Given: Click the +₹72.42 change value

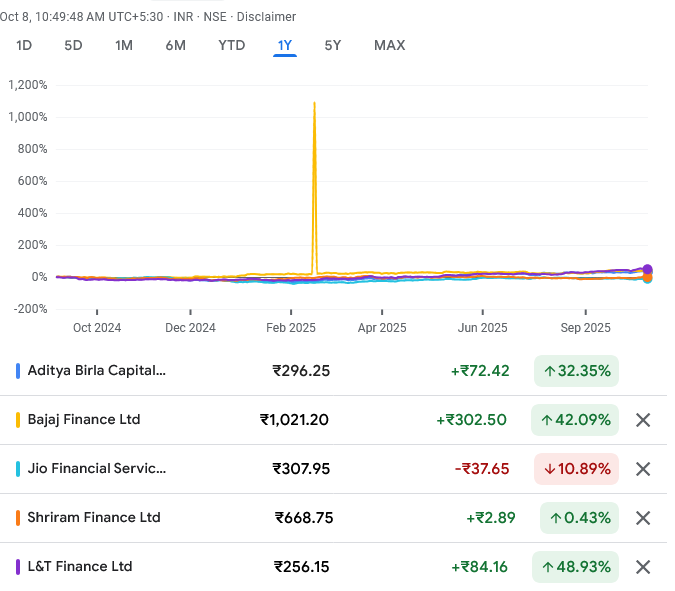Looking at the screenshot, I should [x=480, y=371].
